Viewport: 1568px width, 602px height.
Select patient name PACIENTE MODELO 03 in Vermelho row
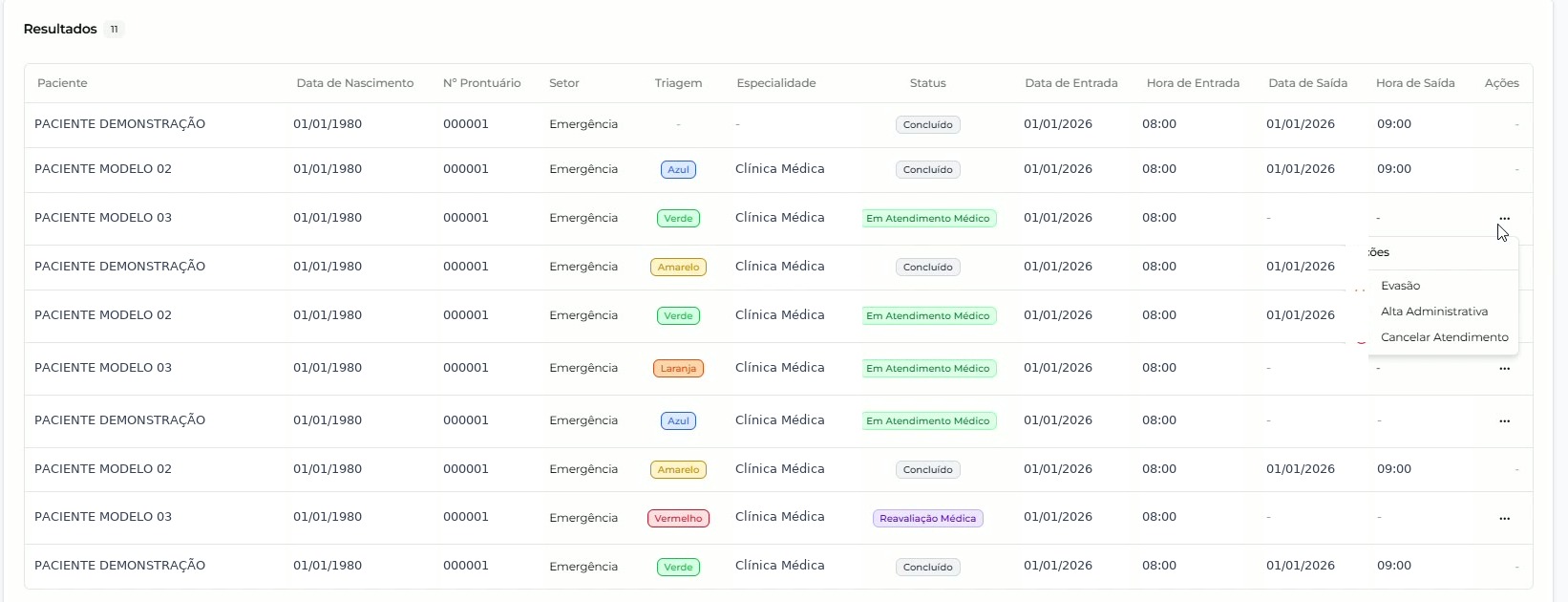(x=103, y=517)
